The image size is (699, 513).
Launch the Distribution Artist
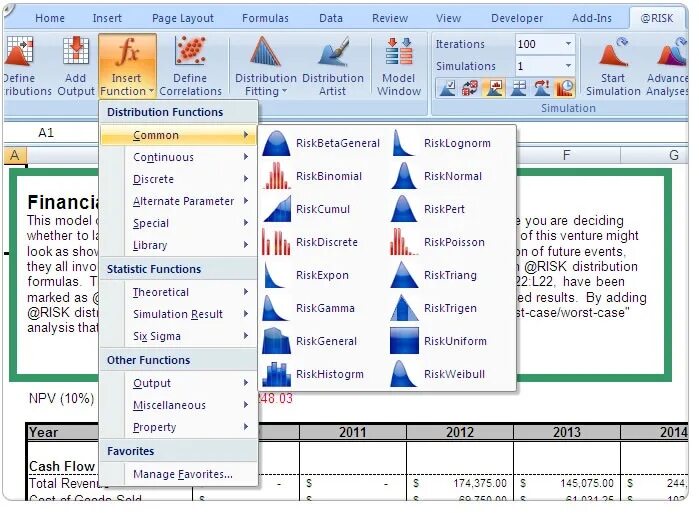(x=333, y=66)
